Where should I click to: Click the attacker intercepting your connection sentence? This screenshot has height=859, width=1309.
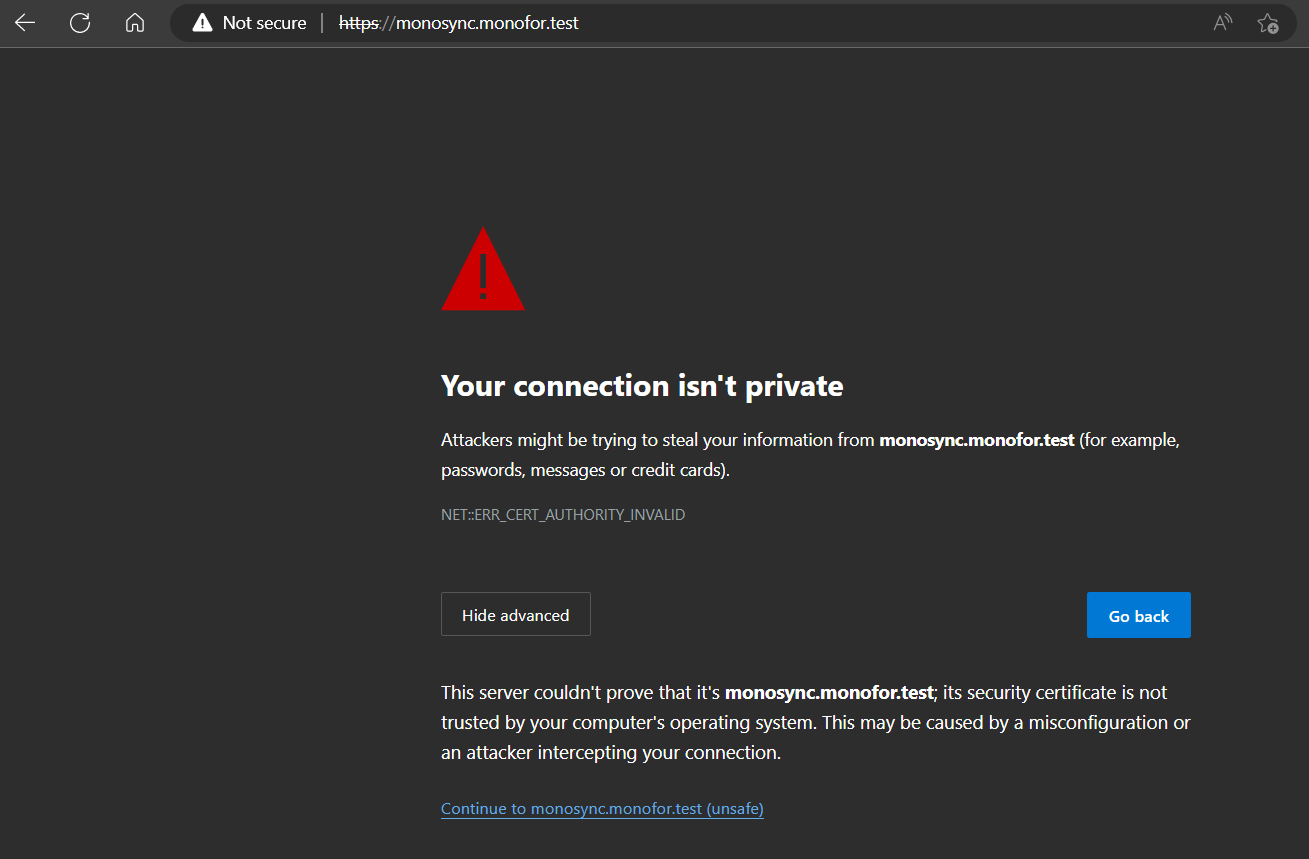tap(610, 753)
